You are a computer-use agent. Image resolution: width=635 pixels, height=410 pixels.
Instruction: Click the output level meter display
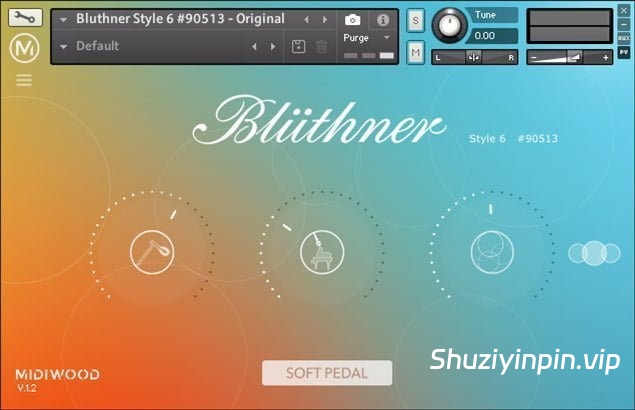pyautogui.click(x=570, y=26)
